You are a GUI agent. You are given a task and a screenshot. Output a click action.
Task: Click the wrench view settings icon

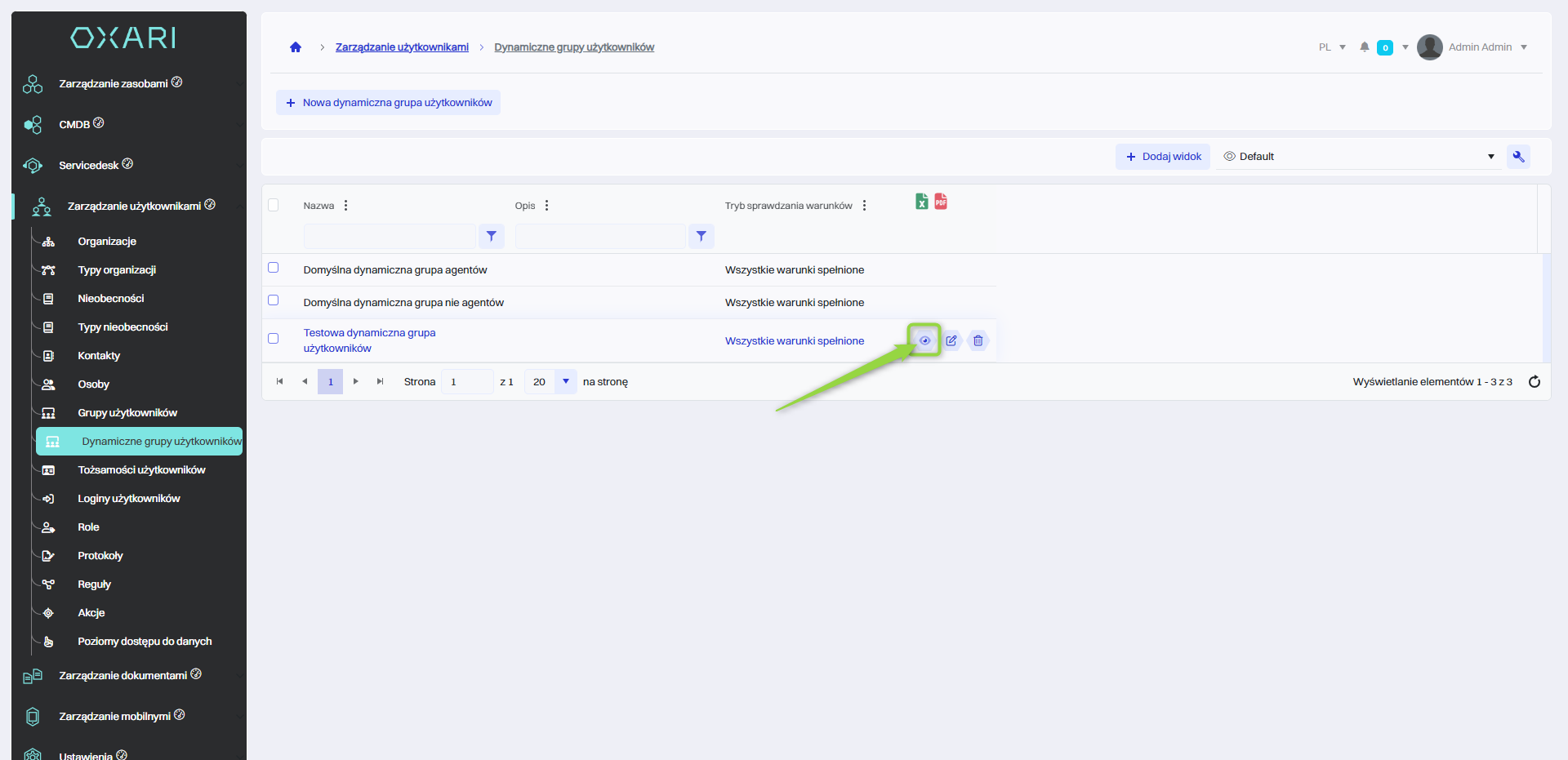click(x=1518, y=157)
